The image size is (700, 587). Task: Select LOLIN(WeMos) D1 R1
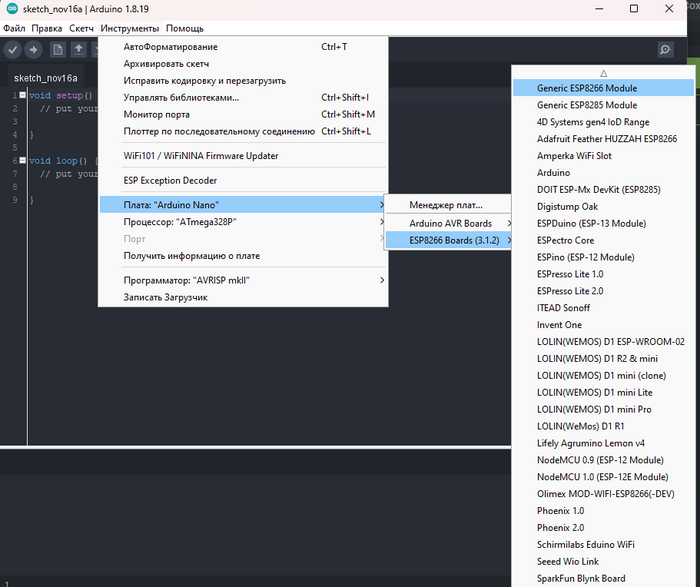point(604,426)
